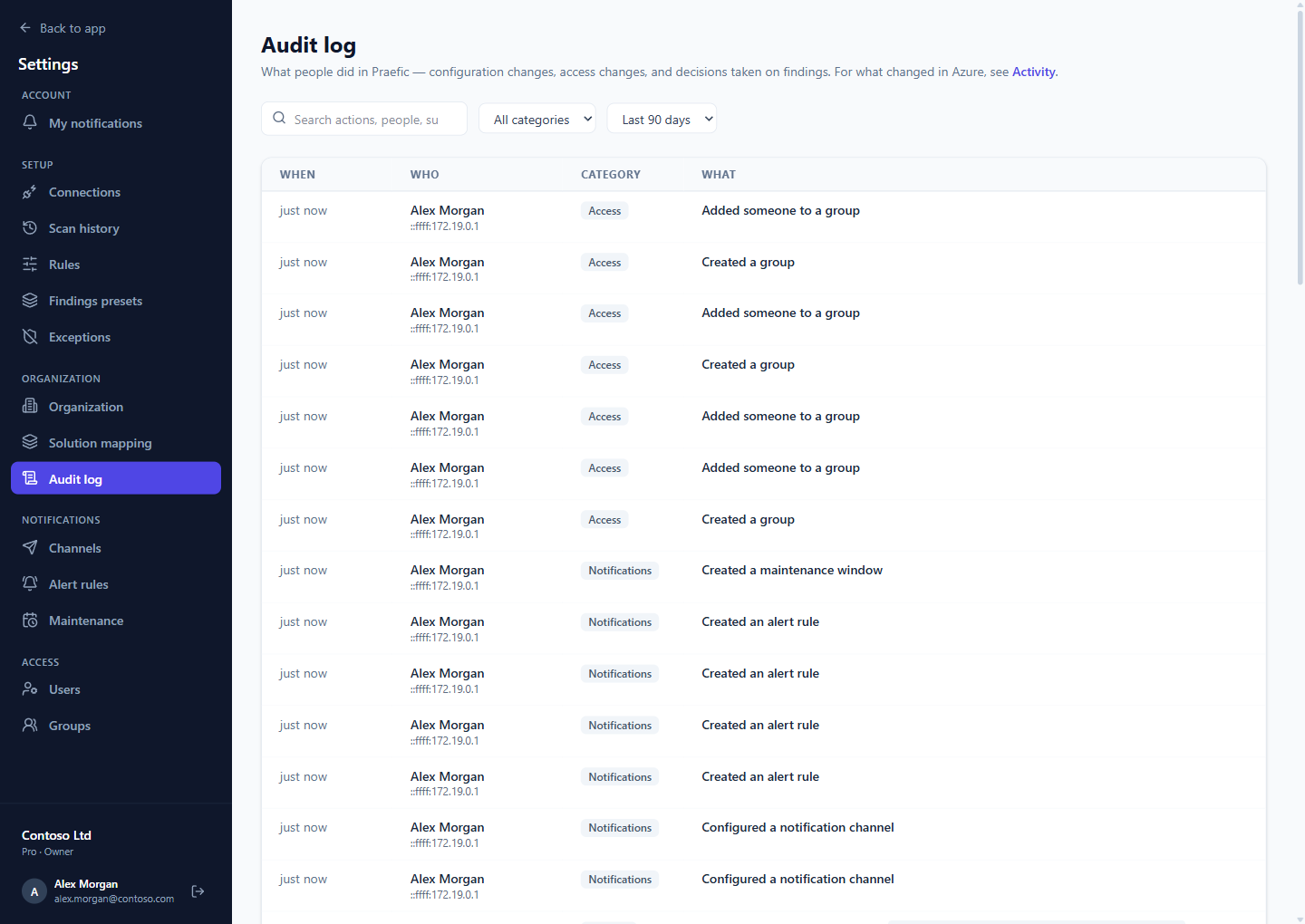Click the Channels paper plane icon
The width and height of the screenshot is (1305, 924).
coord(30,547)
